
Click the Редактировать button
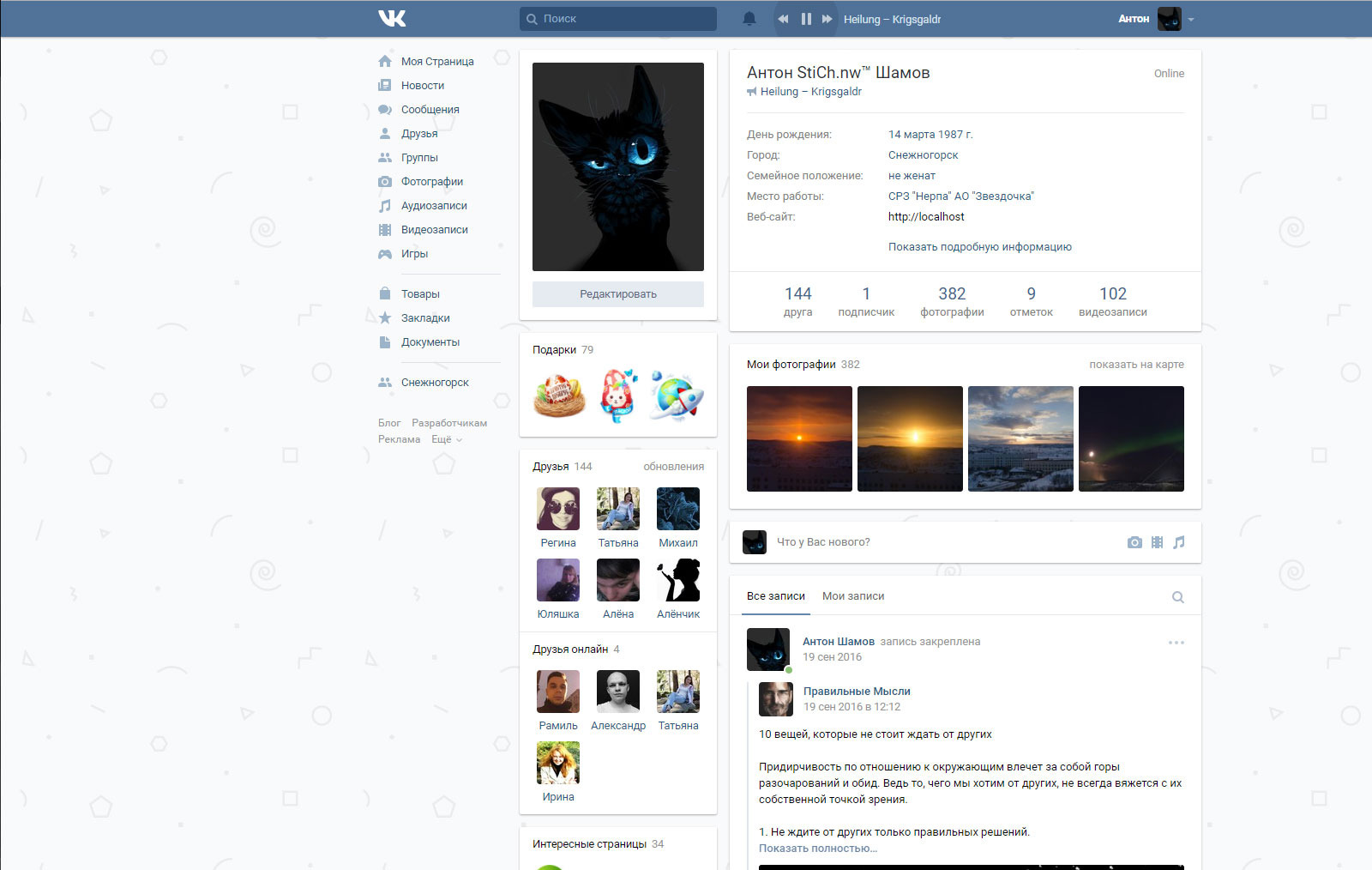click(x=618, y=294)
